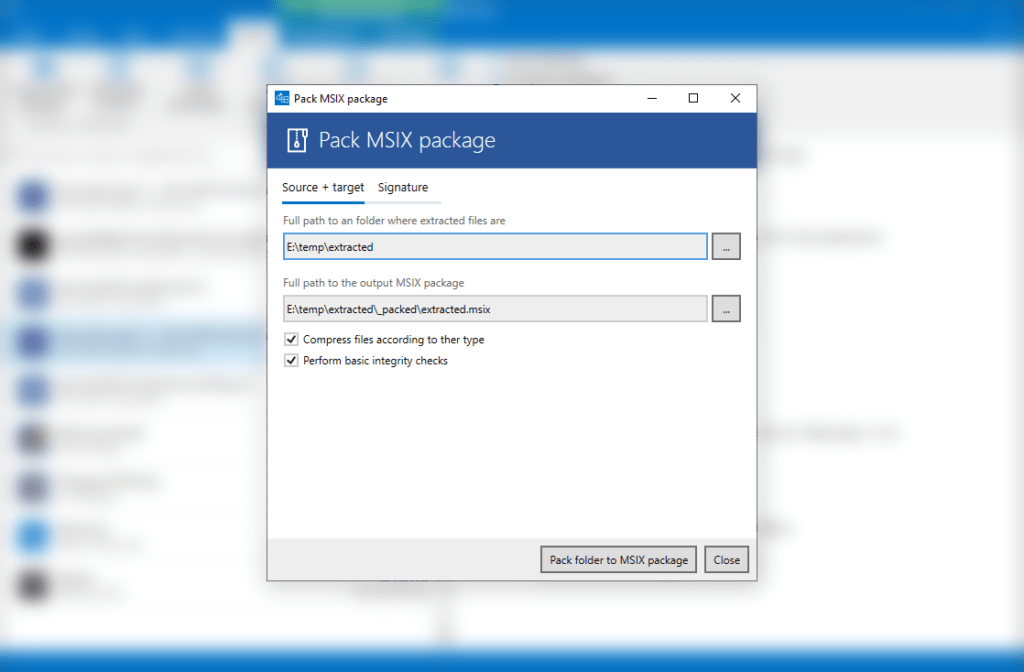1024x672 pixels.
Task: Click the Close button in dialog footer
Action: tap(726, 560)
